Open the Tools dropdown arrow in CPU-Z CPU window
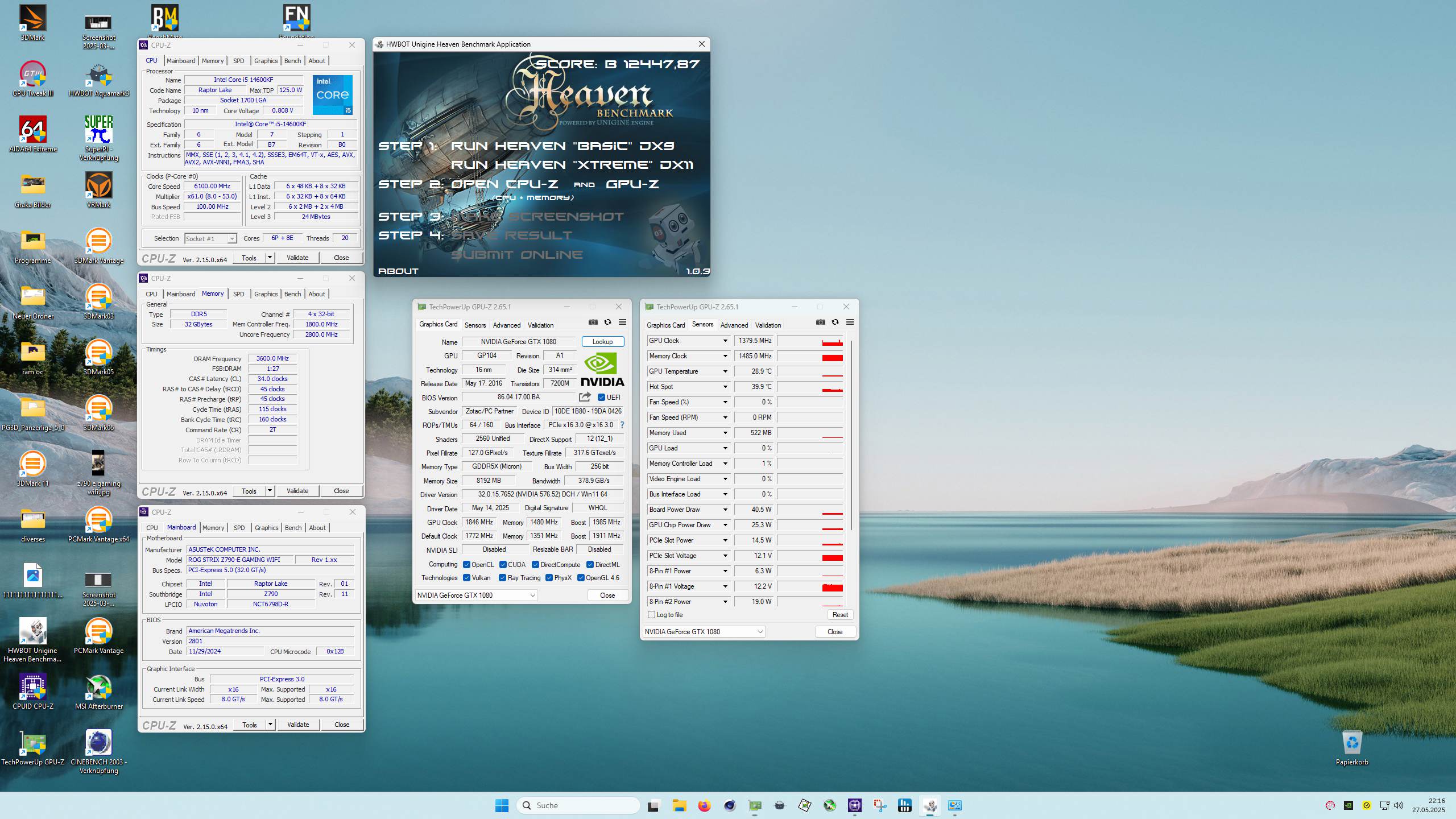The width and height of the screenshot is (1456, 819). 270,258
